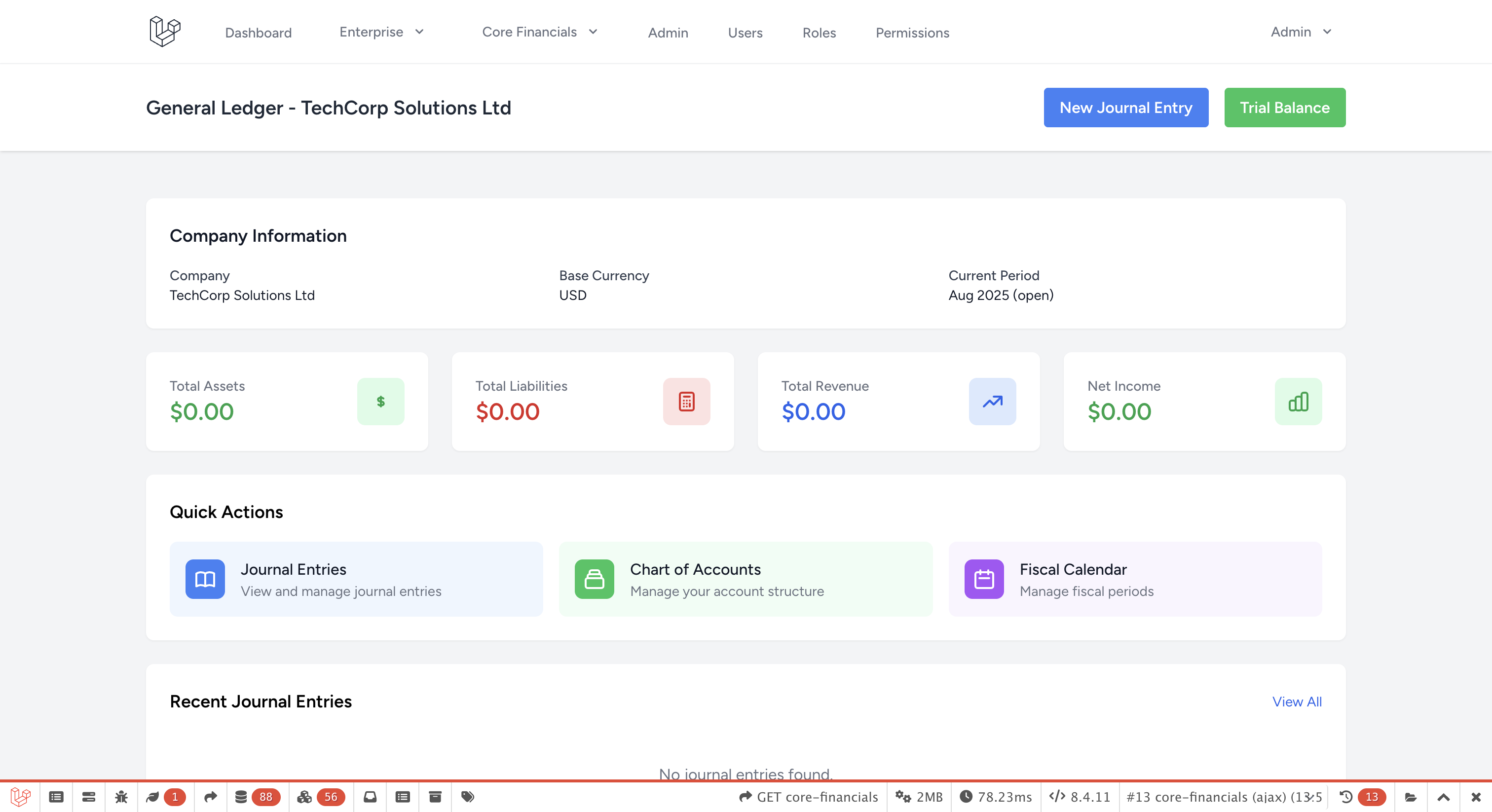The image size is (1492, 812).
Task: Open the debugbar Gate list icon
Action: pos(403,797)
